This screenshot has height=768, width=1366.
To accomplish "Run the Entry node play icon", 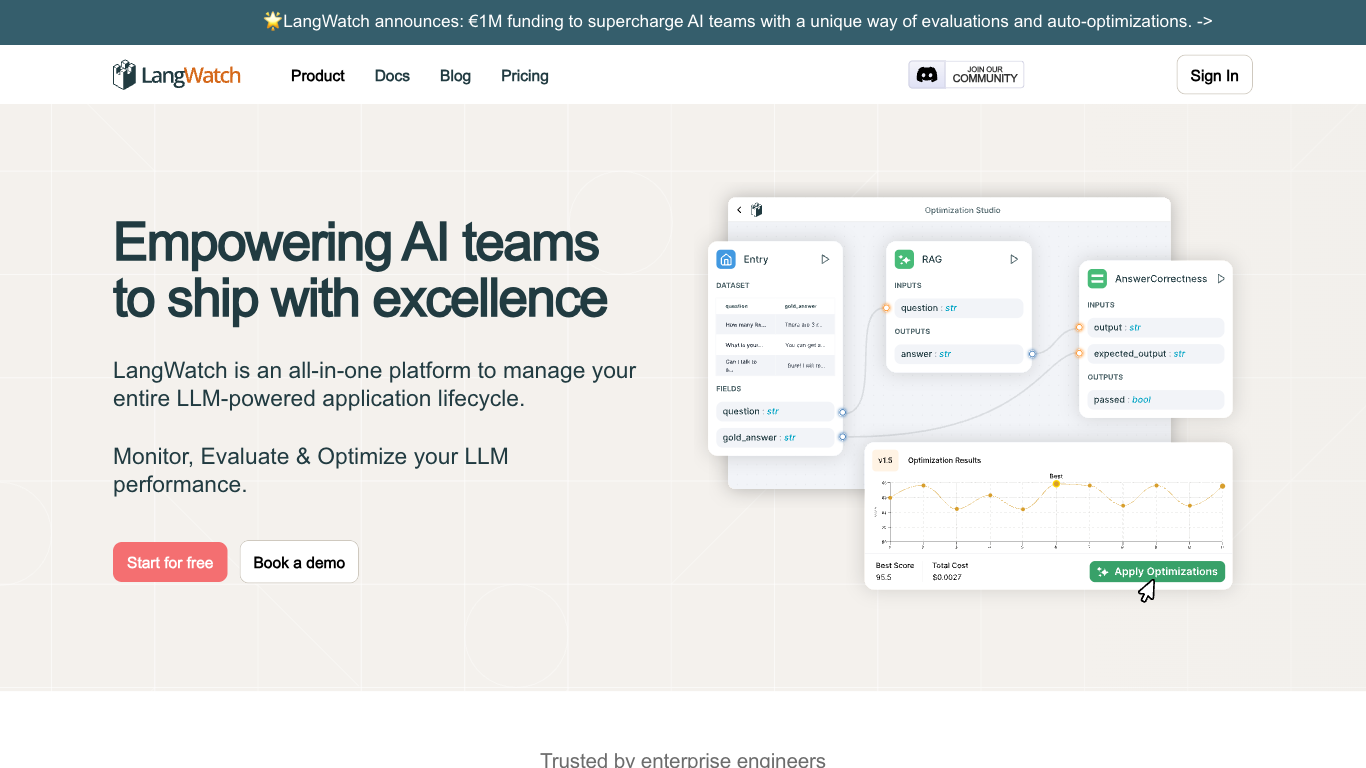I will coord(825,259).
